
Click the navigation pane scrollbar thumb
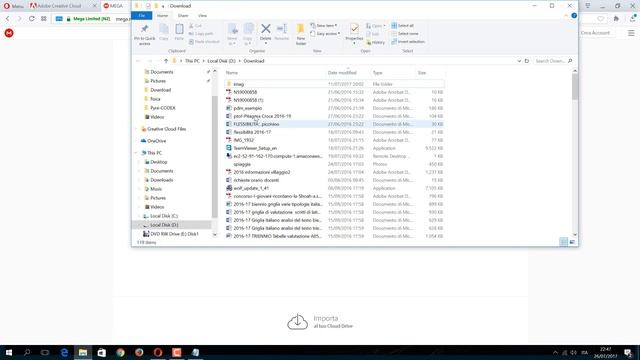tap(215, 157)
